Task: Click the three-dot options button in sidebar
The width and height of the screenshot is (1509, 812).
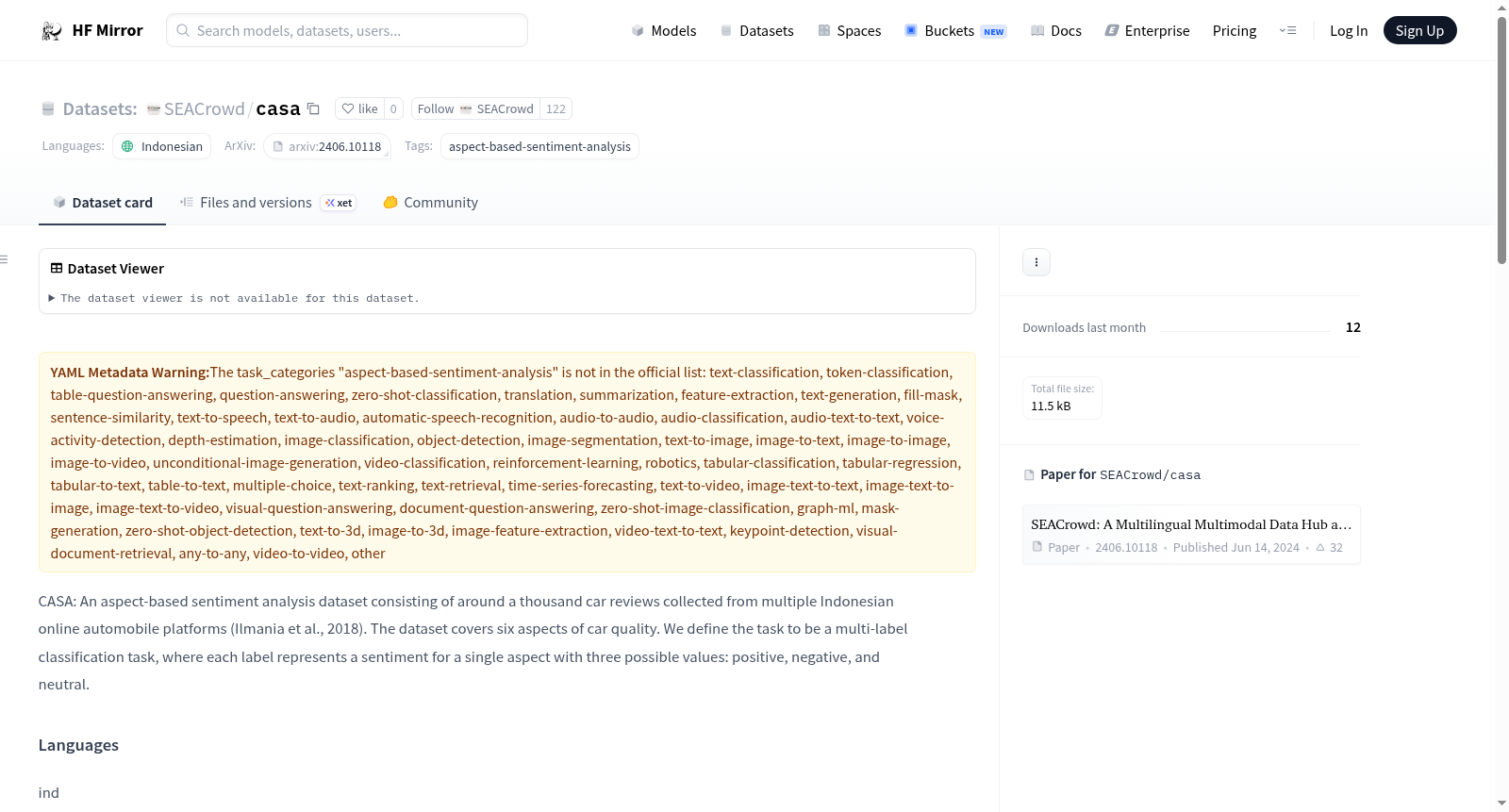Action: pos(1036,262)
